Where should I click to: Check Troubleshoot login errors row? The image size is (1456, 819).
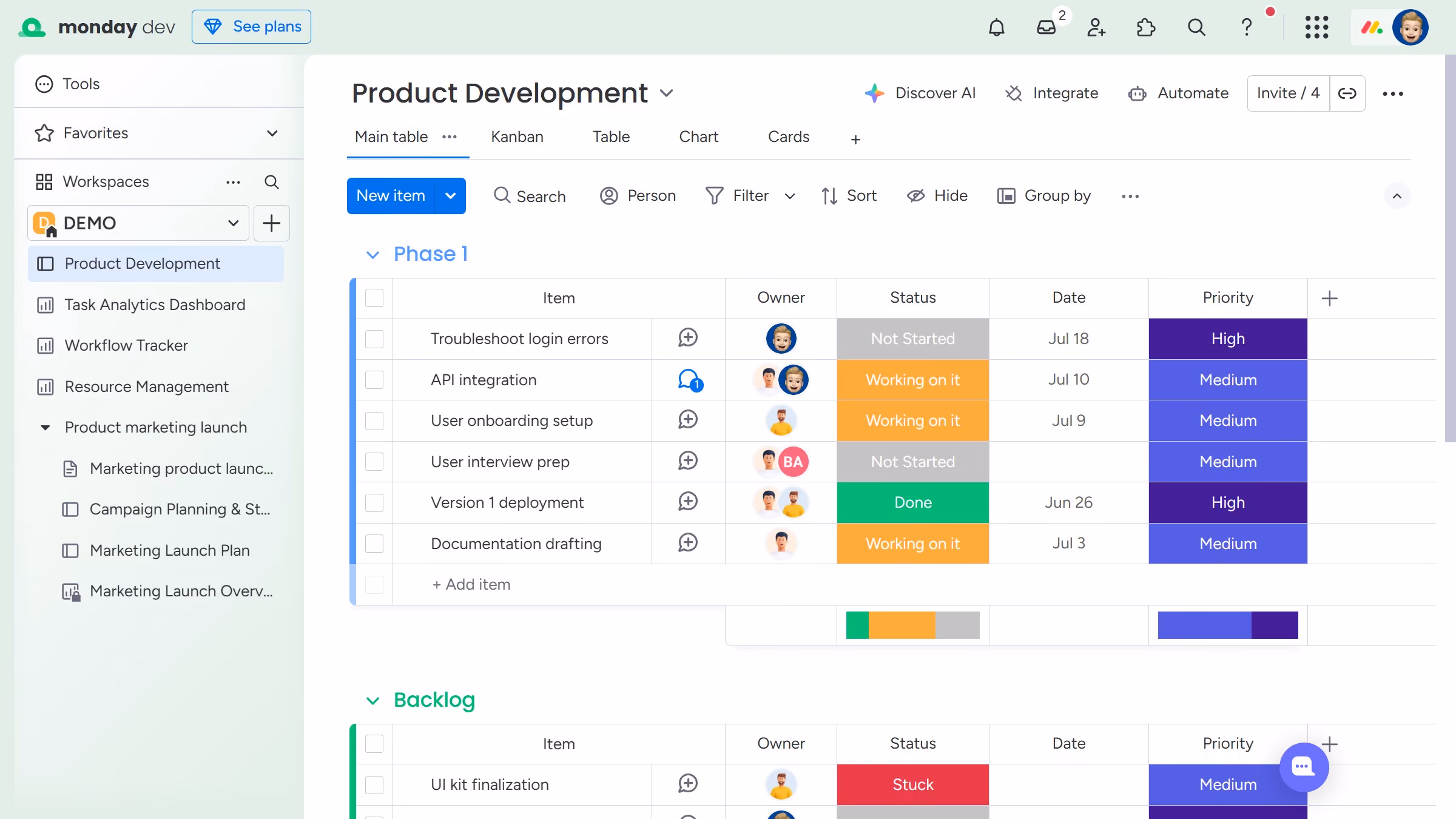(x=374, y=339)
